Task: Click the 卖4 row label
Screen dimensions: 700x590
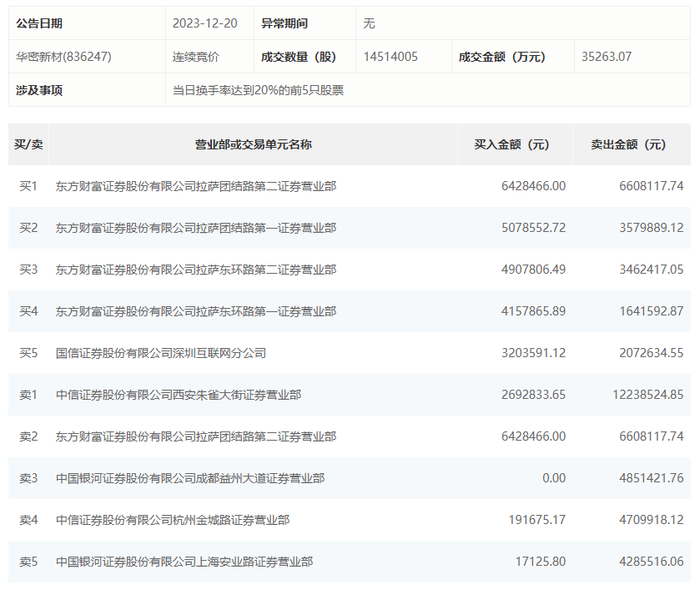Action: coord(29,520)
